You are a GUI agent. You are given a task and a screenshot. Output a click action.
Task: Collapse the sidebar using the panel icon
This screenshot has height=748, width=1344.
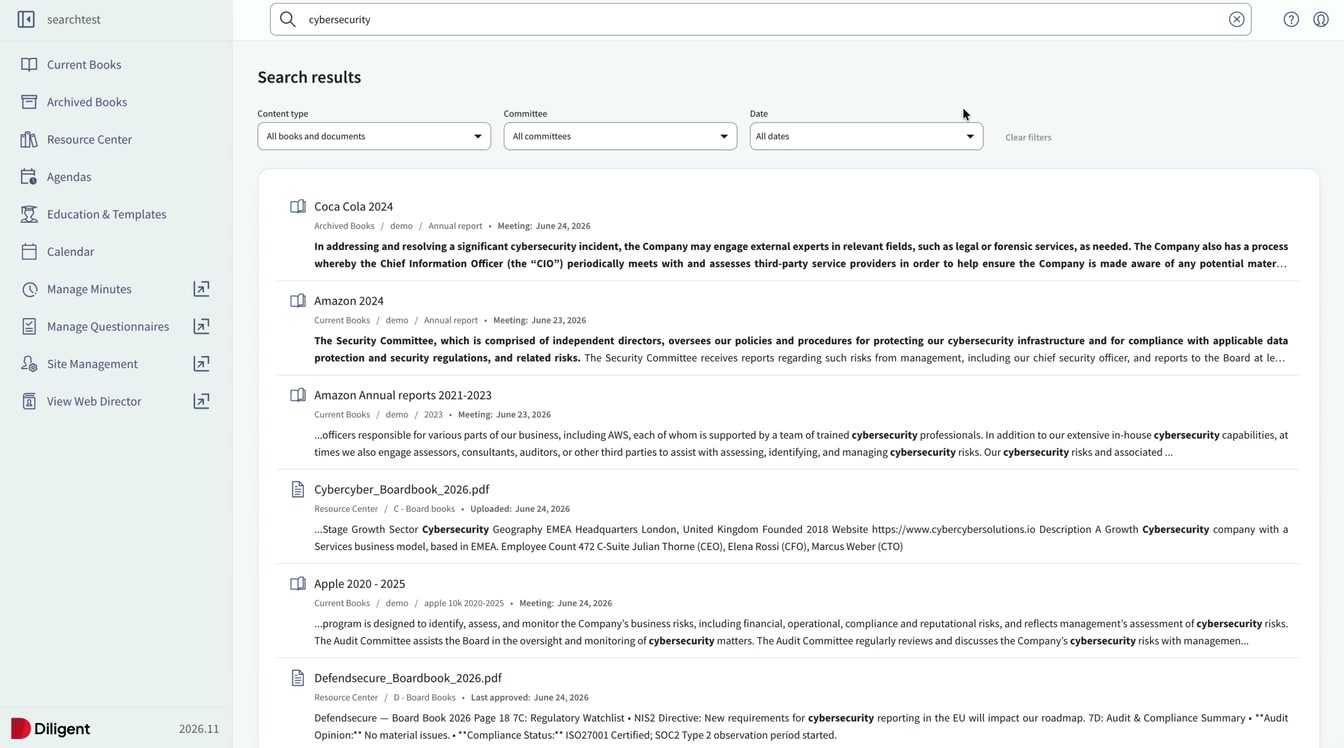point(27,19)
